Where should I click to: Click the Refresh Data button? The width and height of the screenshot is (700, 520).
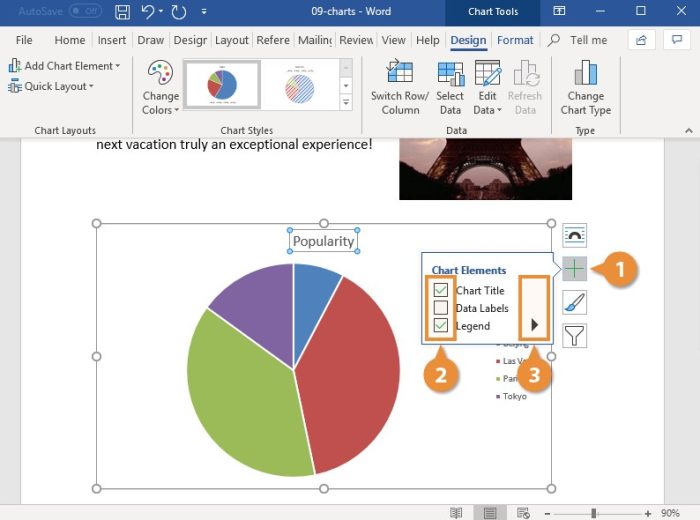point(525,87)
